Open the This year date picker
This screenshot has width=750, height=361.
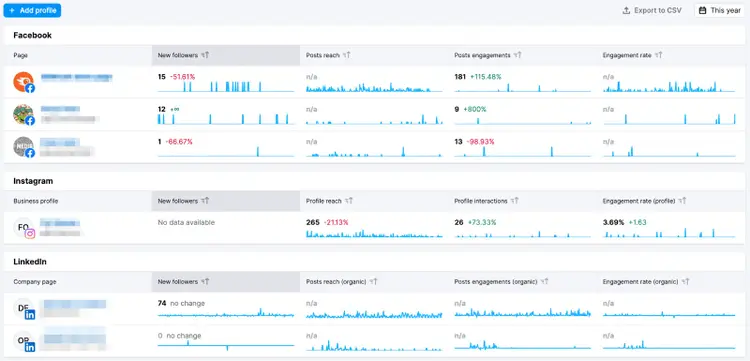[x=719, y=11]
